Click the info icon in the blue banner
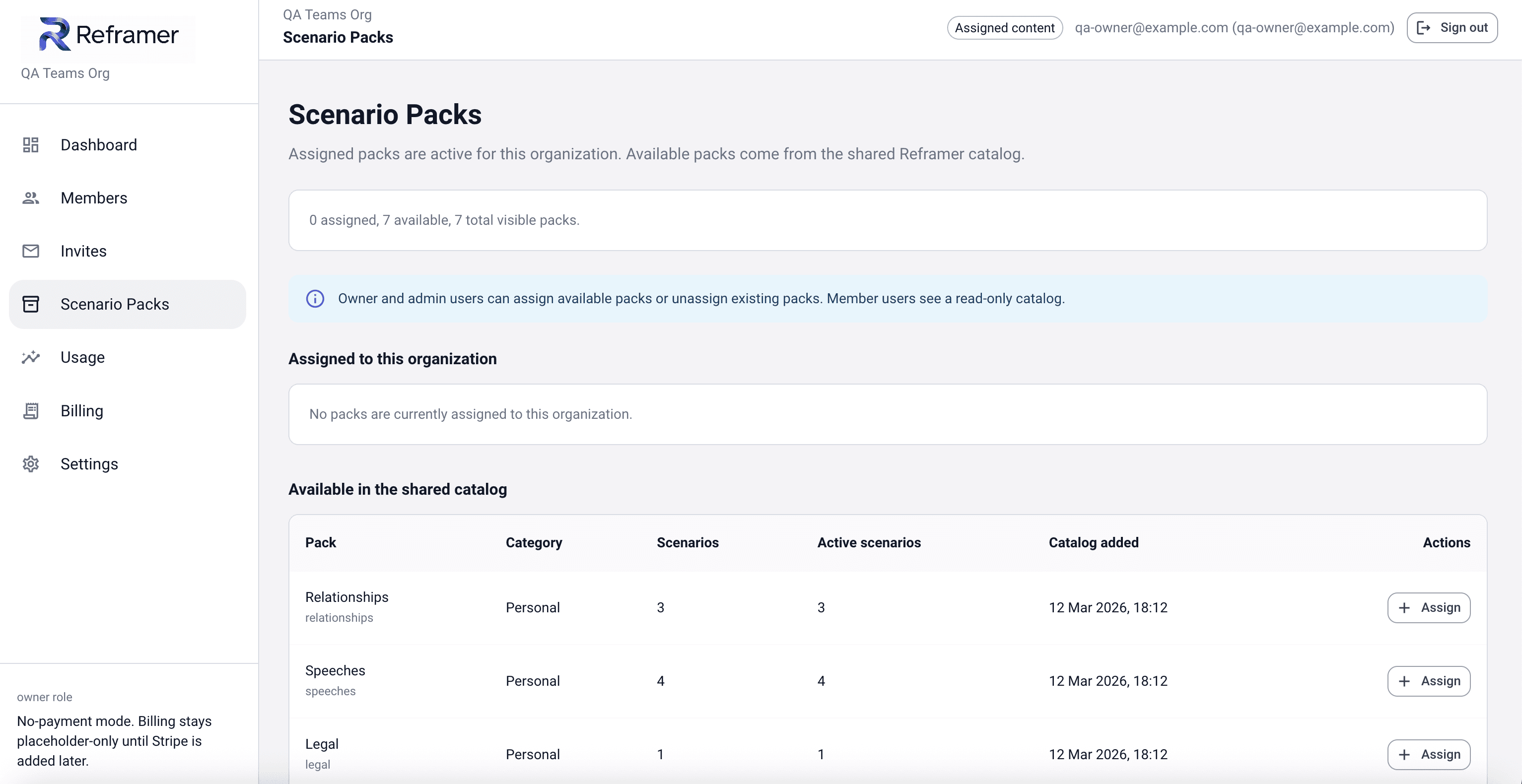The height and width of the screenshot is (784, 1522). 315,299
